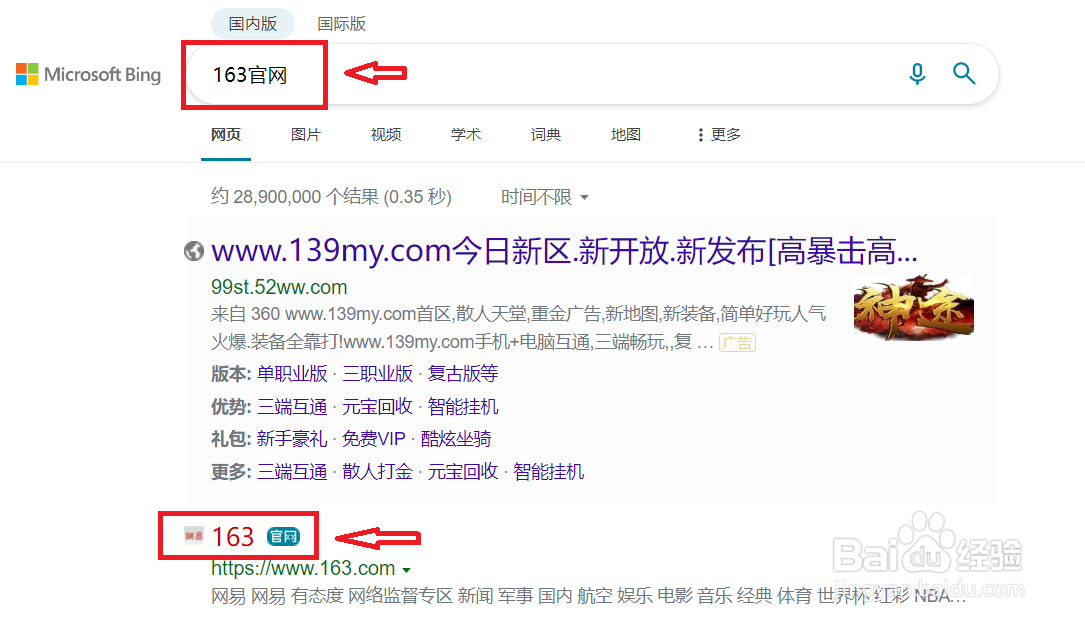Screen dimensions: 1085x627
Task: Switch to 国际版 search
Action: [x=341, y=24]
